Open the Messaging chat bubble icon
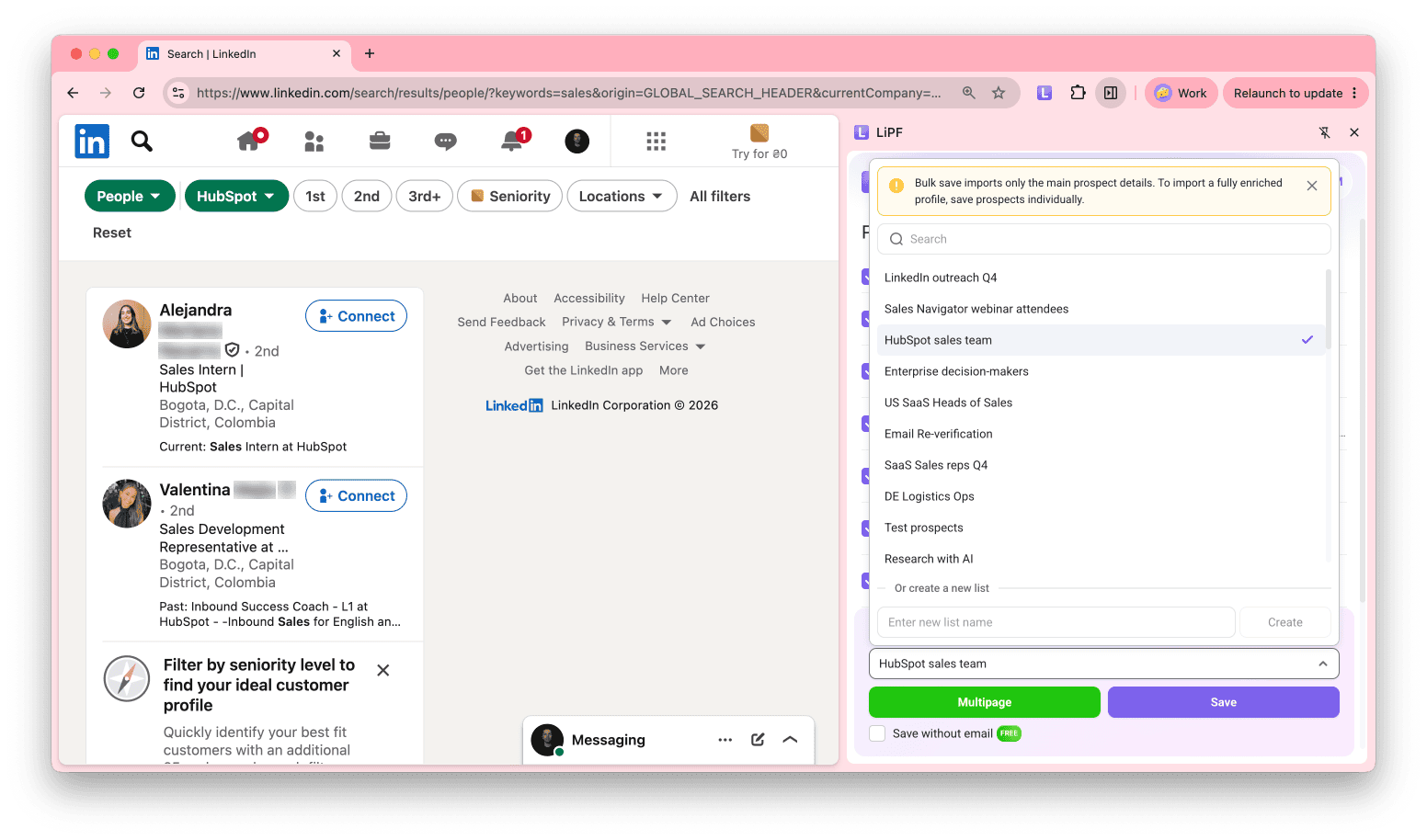1427x840 pixels. (446, 141)
